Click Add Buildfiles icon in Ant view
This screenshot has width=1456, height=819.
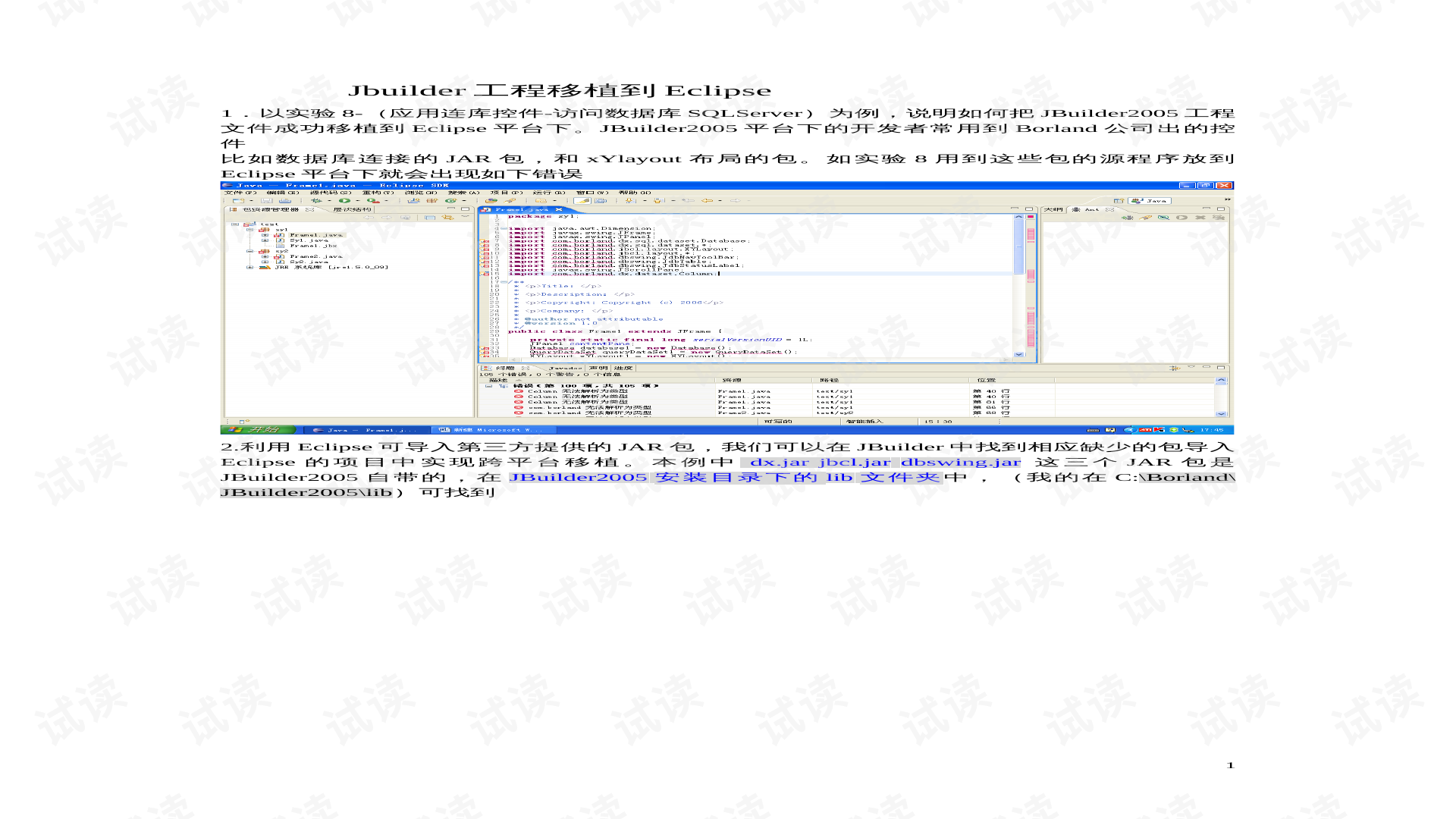1128,218
